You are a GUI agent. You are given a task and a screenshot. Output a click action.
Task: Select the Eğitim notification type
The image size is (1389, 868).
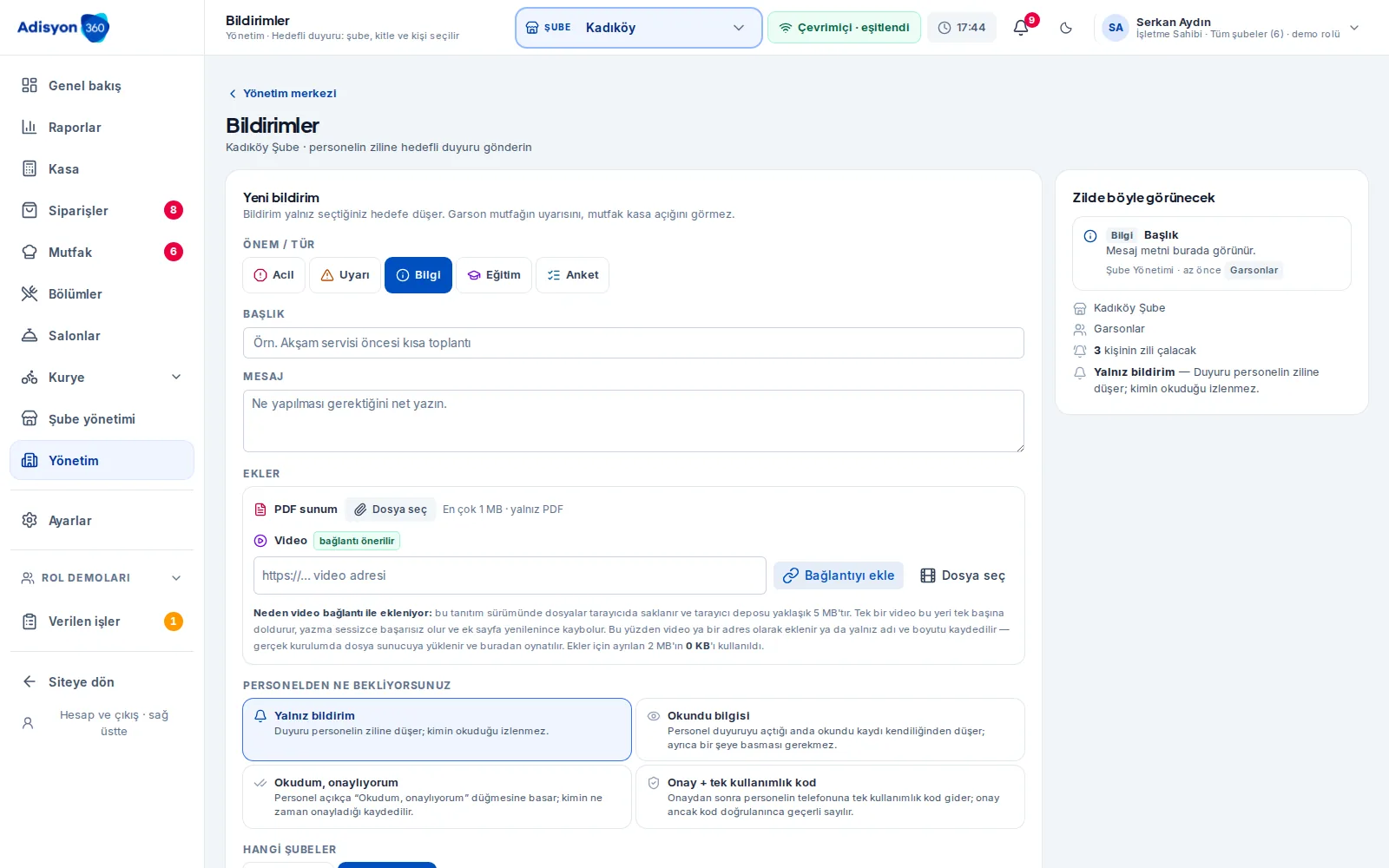(x=494, y=275)
